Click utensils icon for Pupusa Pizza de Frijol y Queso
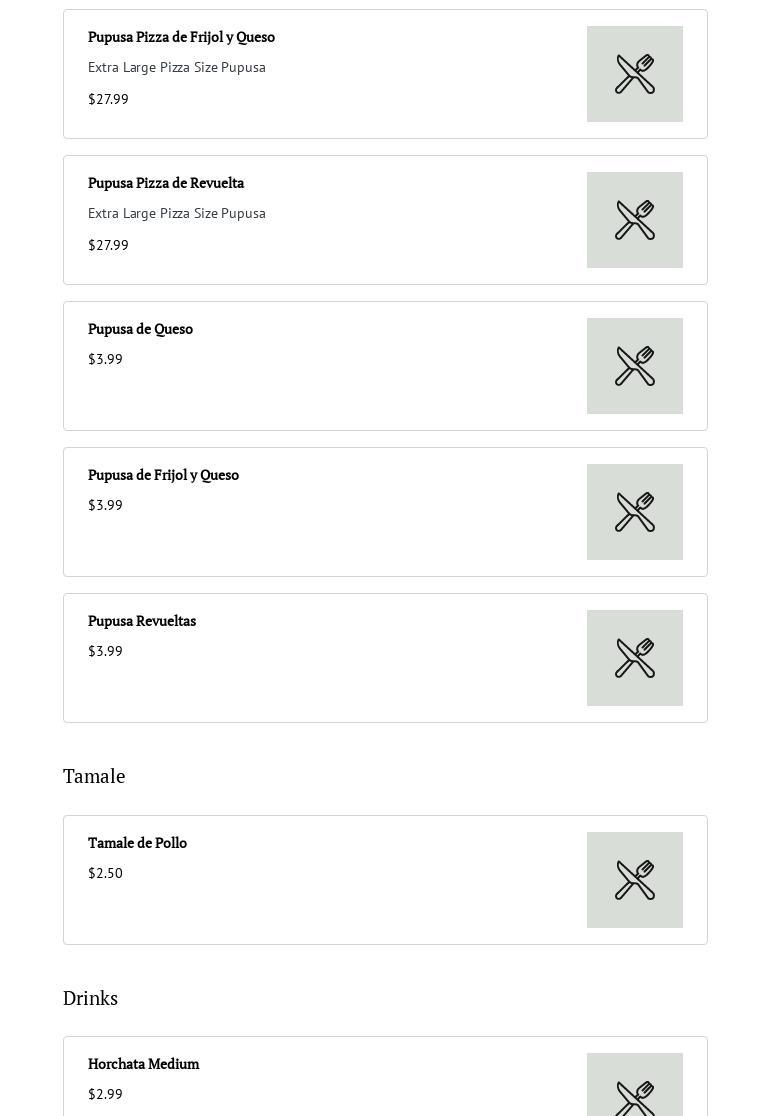770x1116 pixels. [635, 74]
